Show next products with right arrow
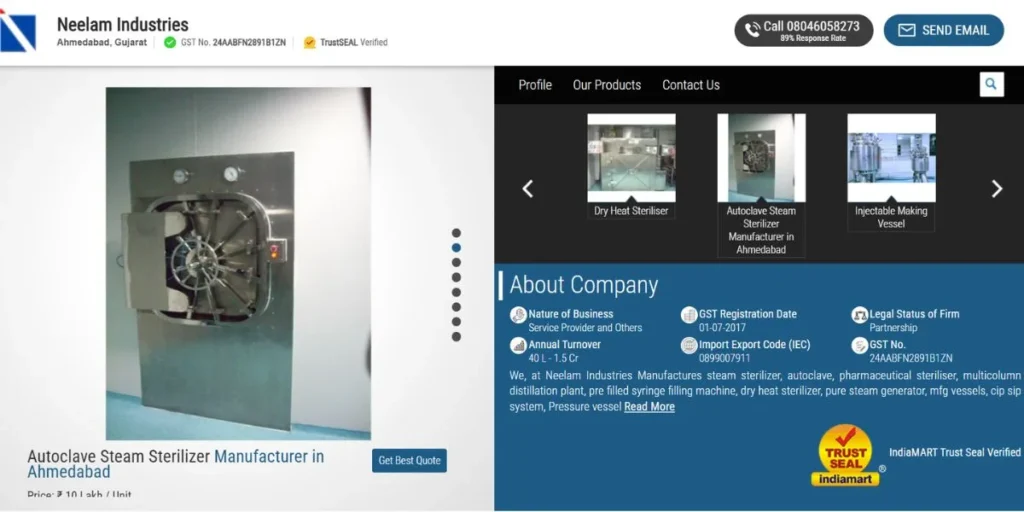This screenshot has width=1024, height=512. click(996, 189)
